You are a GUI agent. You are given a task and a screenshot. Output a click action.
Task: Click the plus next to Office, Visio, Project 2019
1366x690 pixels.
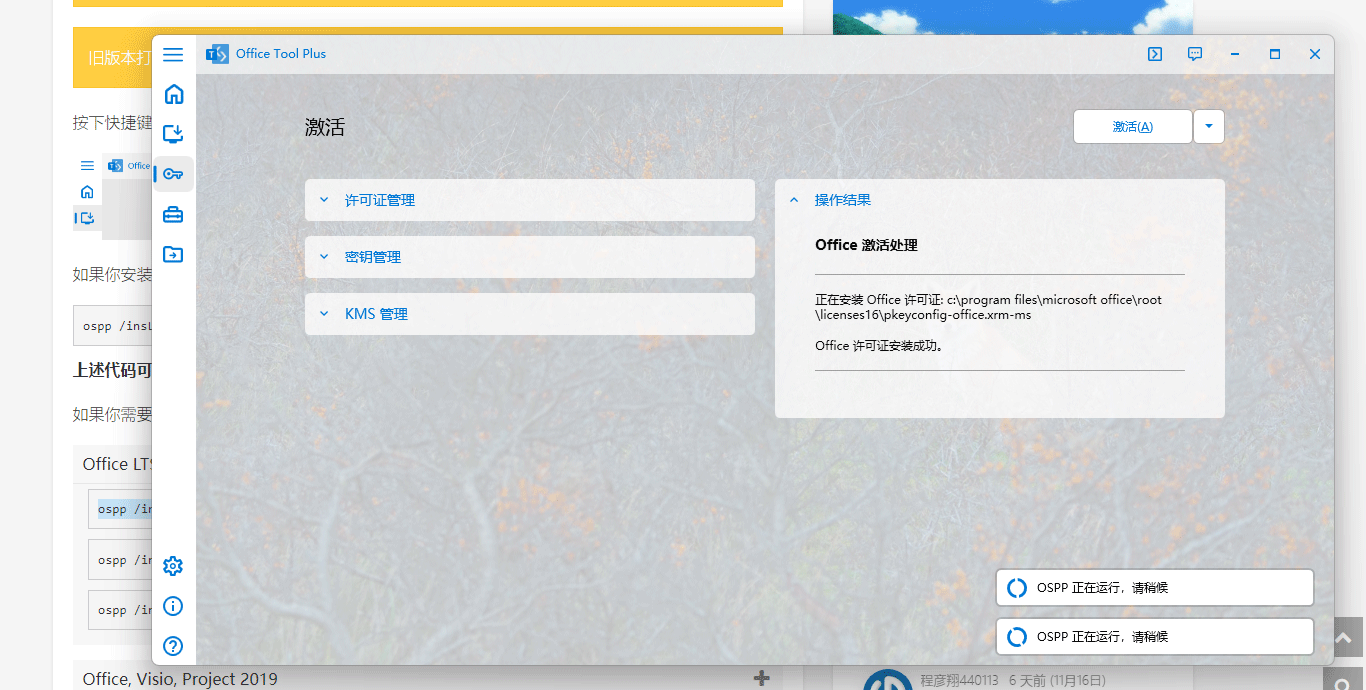762,678
